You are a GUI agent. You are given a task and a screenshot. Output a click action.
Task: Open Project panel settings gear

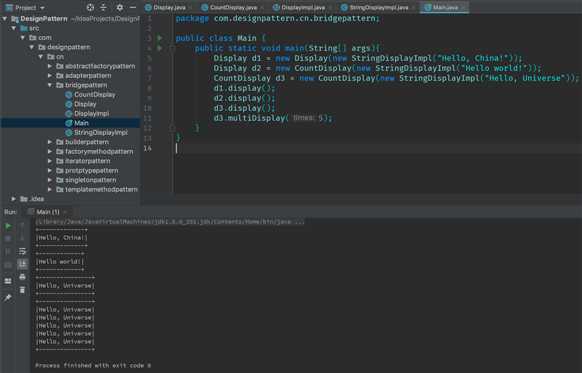click(120, 7)
